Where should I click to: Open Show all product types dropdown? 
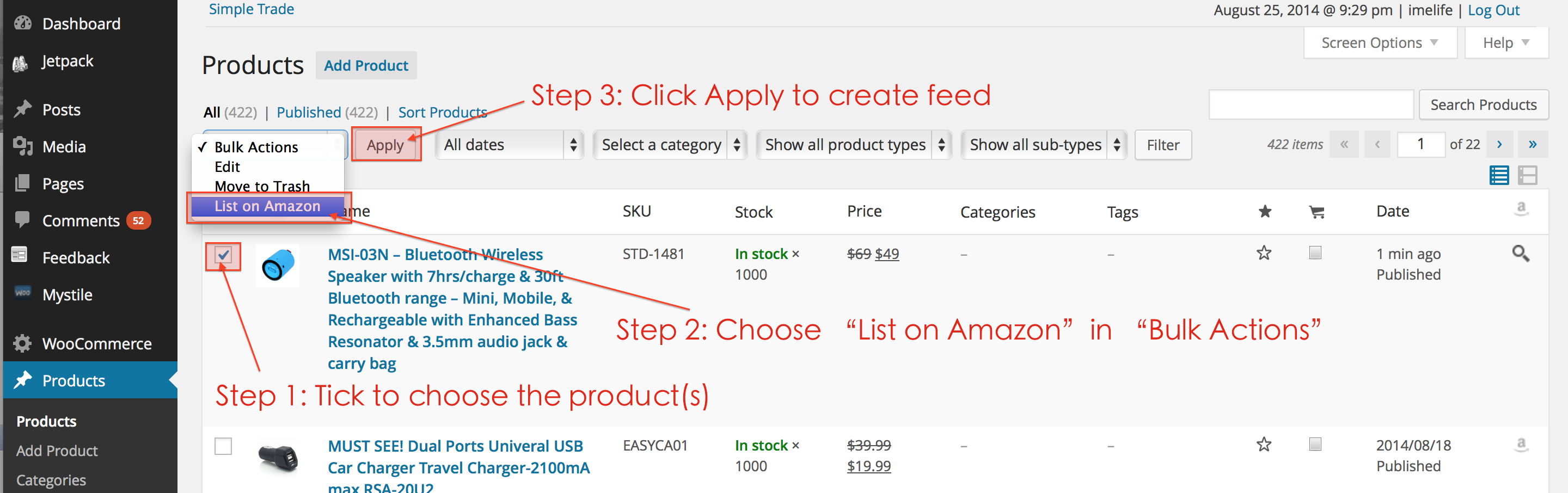(854, 145)
